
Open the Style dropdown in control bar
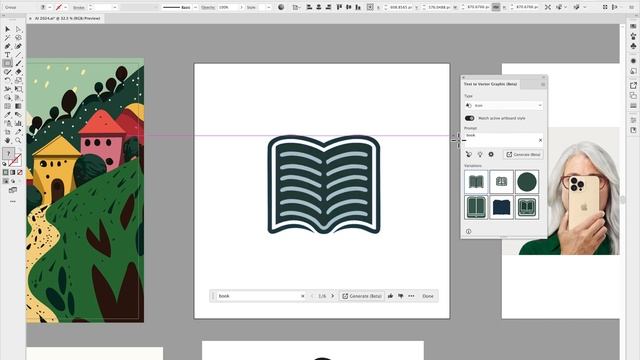(x=268, y=7)
